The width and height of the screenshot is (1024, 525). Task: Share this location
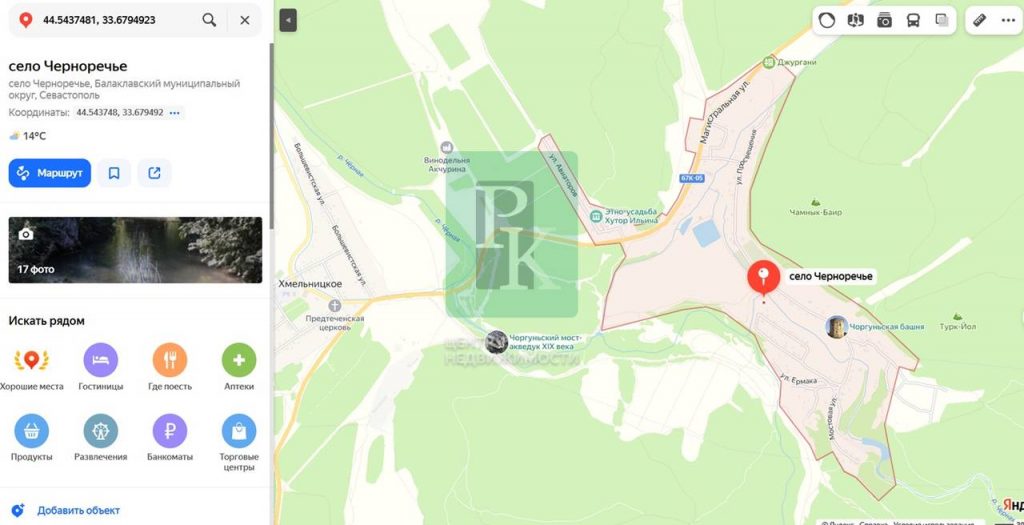(155, 173)
